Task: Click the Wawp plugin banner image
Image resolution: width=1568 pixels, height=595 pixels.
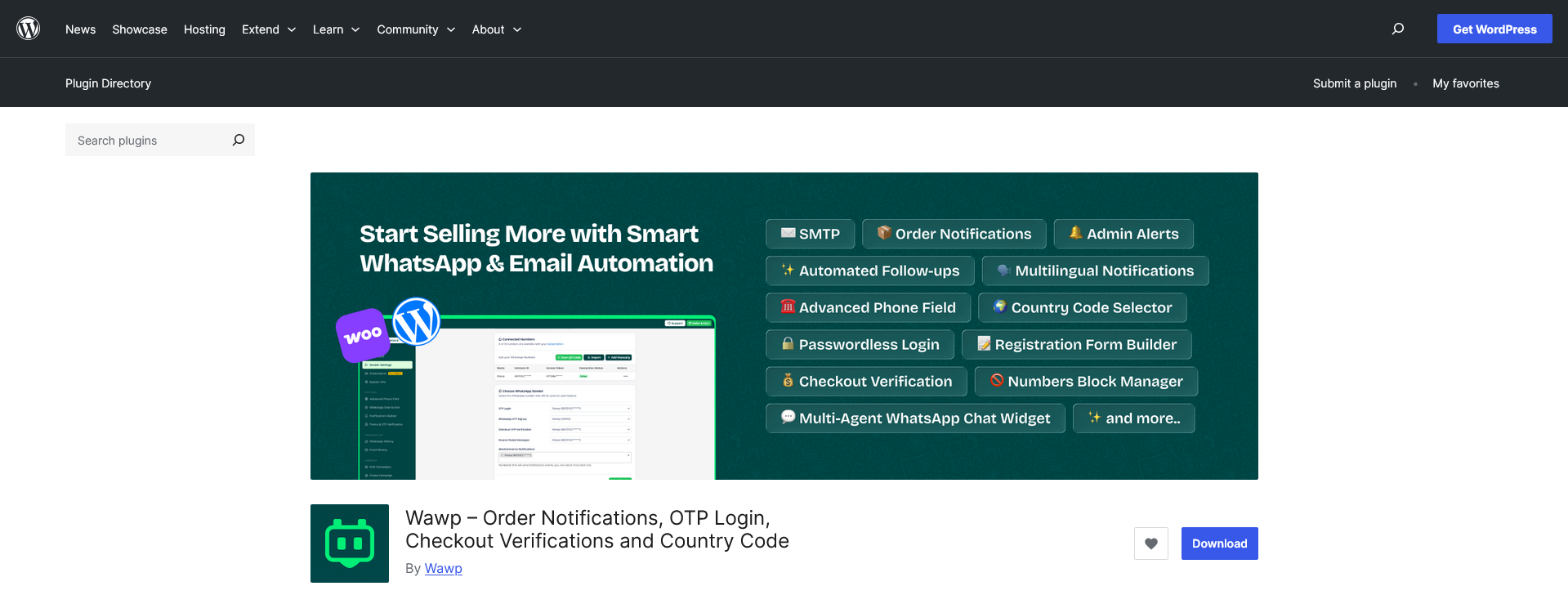Action: (x=784, y=326)
